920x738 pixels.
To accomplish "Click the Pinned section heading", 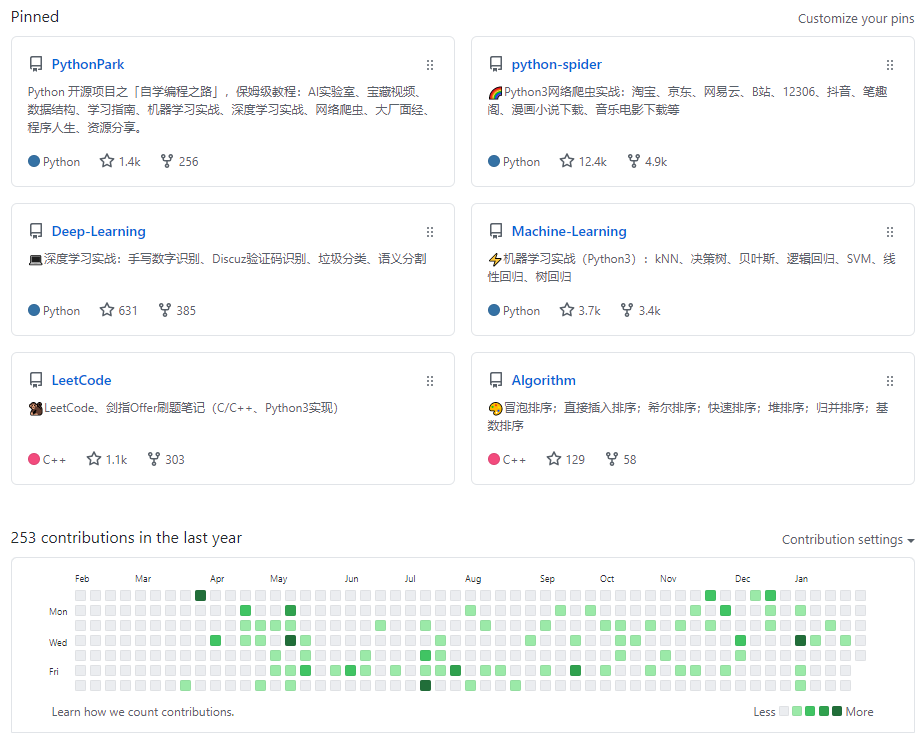I will pos(35,16).
